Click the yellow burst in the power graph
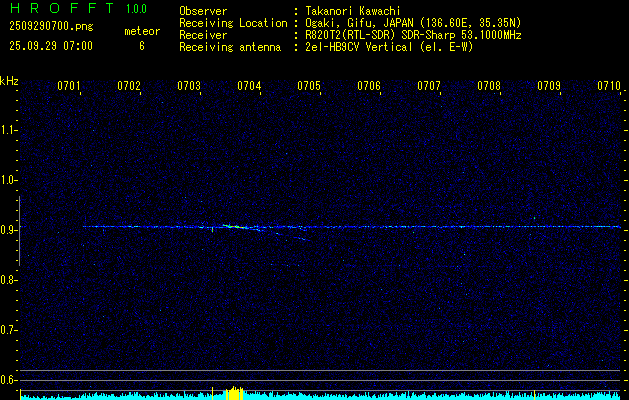Screen dimensions: 629x400 [x=235, y=393]
